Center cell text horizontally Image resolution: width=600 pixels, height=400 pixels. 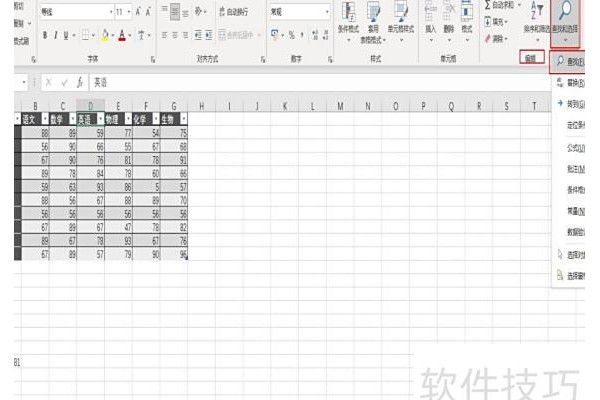175,35
